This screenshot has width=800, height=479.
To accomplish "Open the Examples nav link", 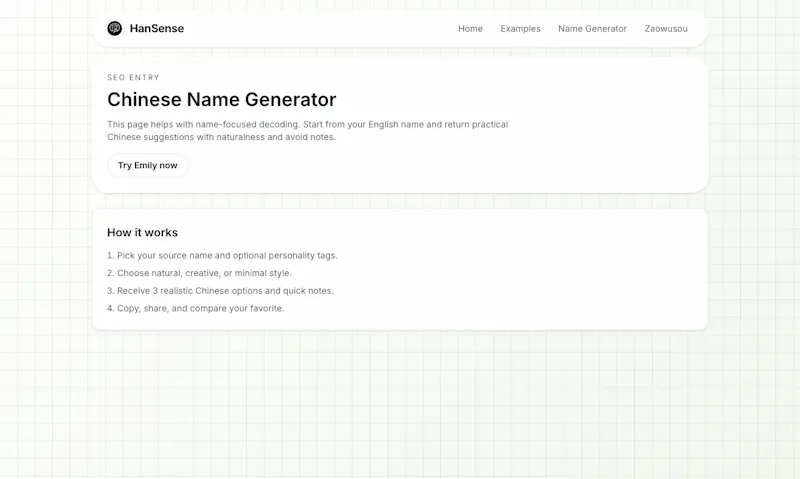I will pyautogui.click(x=520, y=29).
